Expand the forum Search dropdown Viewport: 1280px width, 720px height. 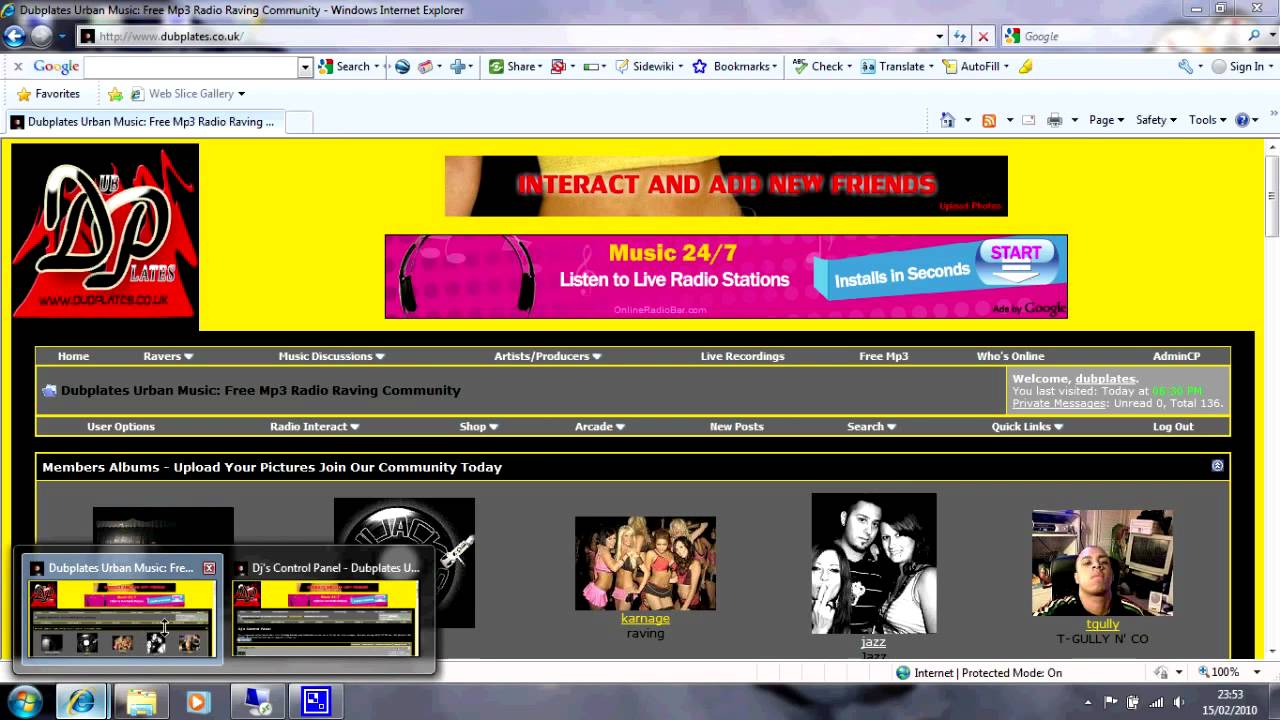[x=871, y=426]
